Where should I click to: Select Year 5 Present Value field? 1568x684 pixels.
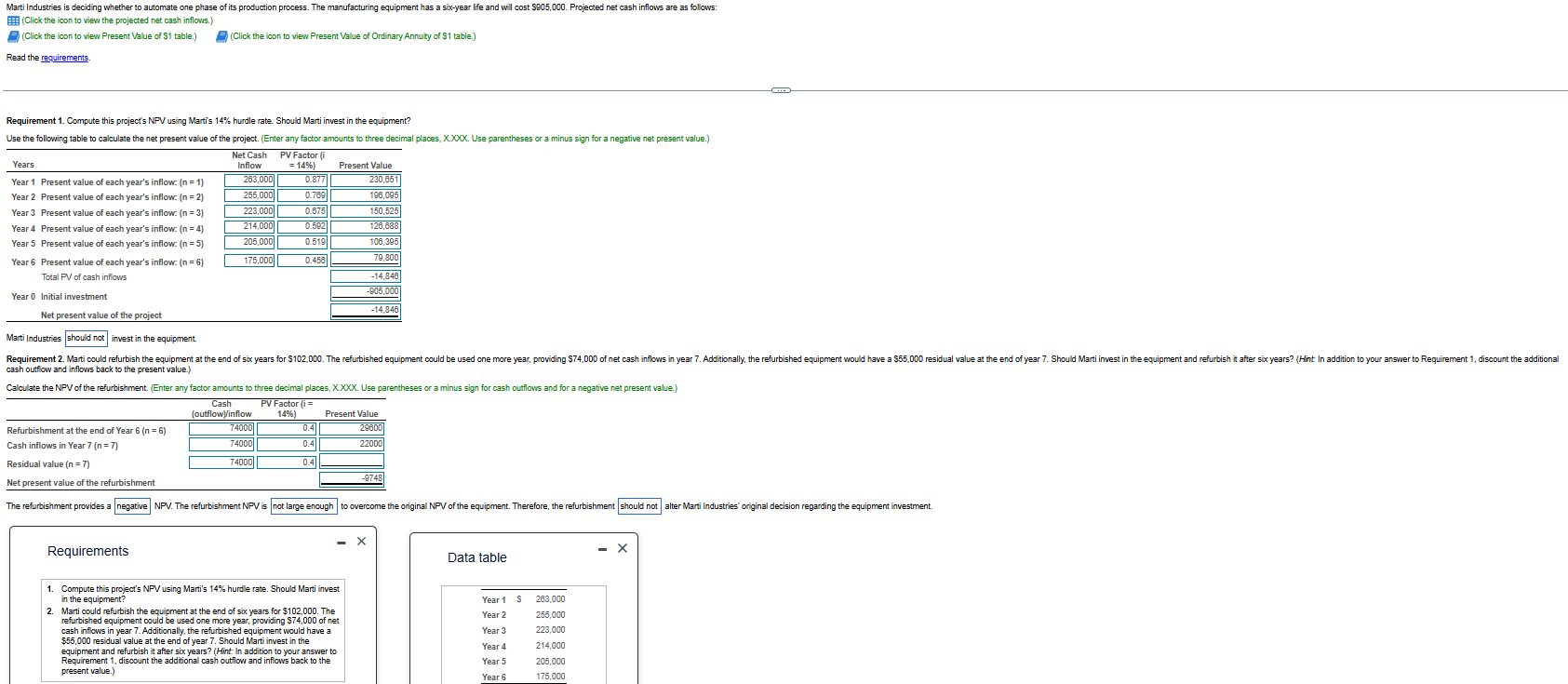click(366, 242)
